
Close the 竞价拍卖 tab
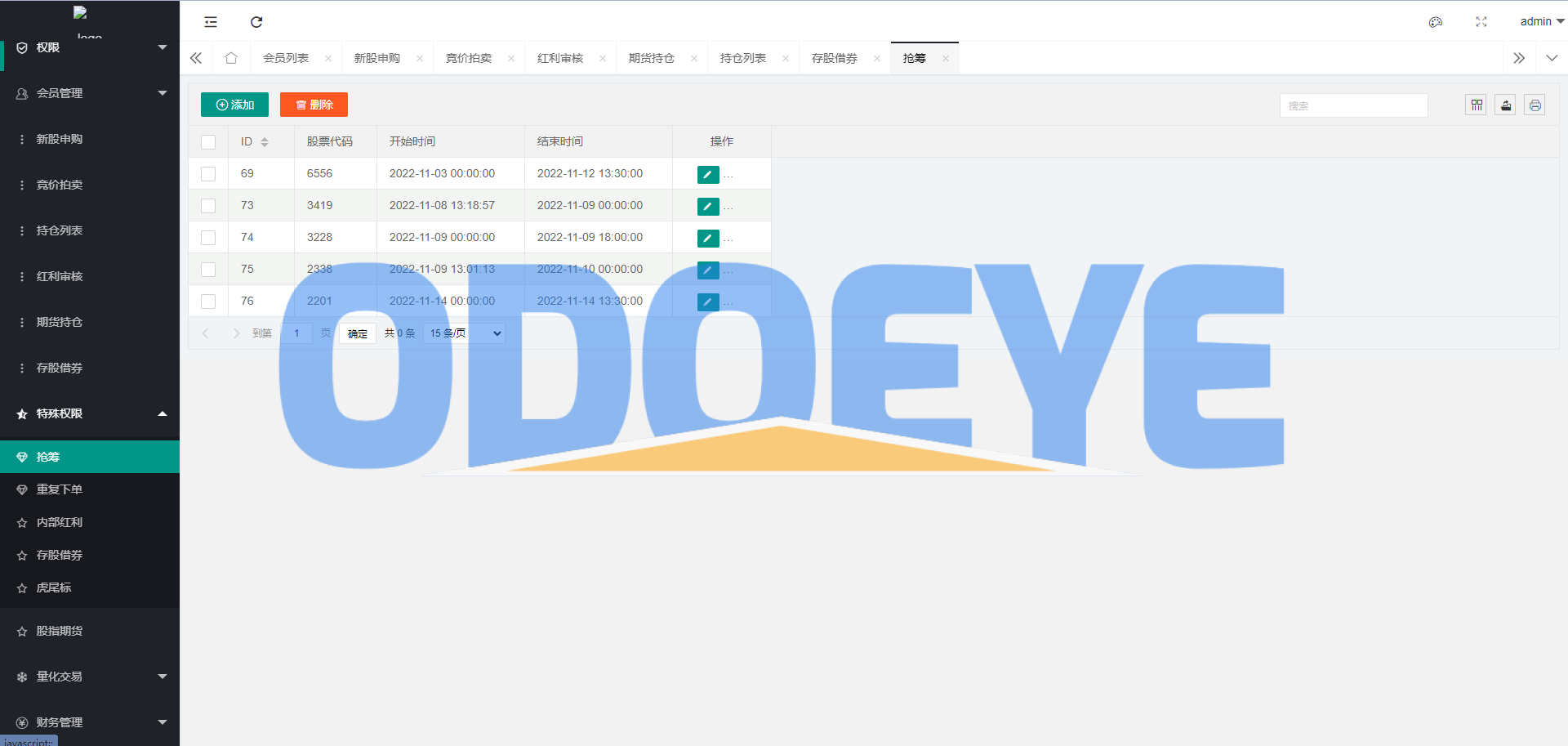[511, 58]
